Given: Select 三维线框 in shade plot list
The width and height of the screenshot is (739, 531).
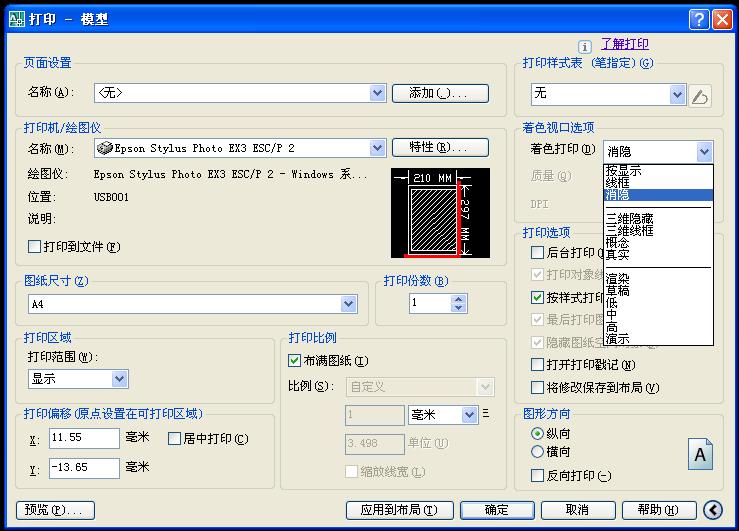Looking at the screenshot, I should click(658, 230).
